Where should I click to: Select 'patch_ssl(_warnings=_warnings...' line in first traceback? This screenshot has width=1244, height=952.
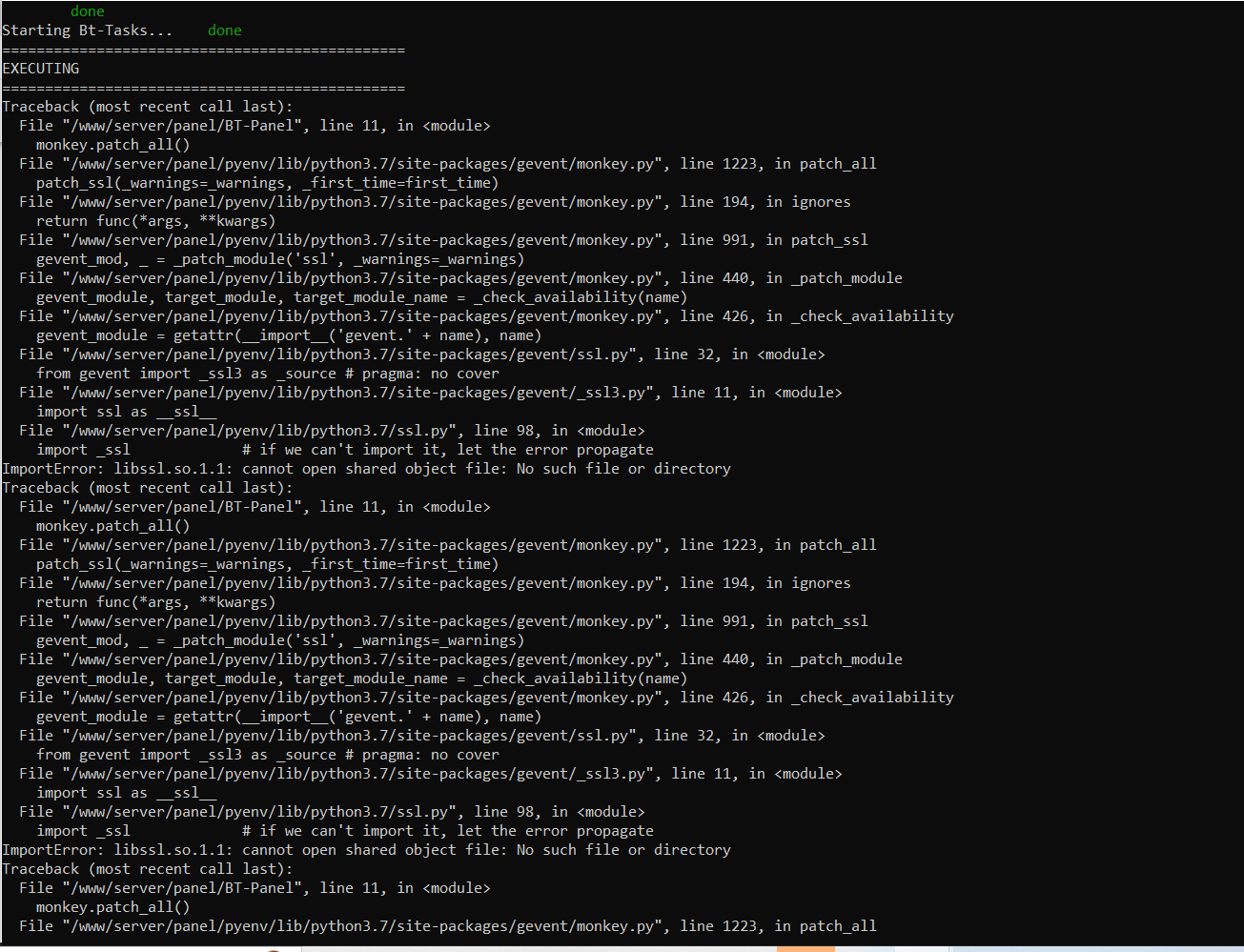click(x=268, y=183)
